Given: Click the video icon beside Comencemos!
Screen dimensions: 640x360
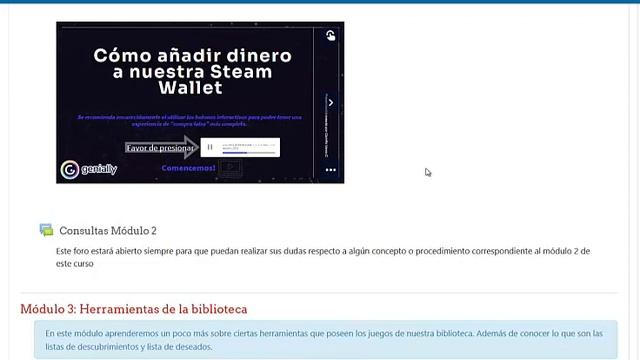Looking at the screenshot, I should [231, 168].
